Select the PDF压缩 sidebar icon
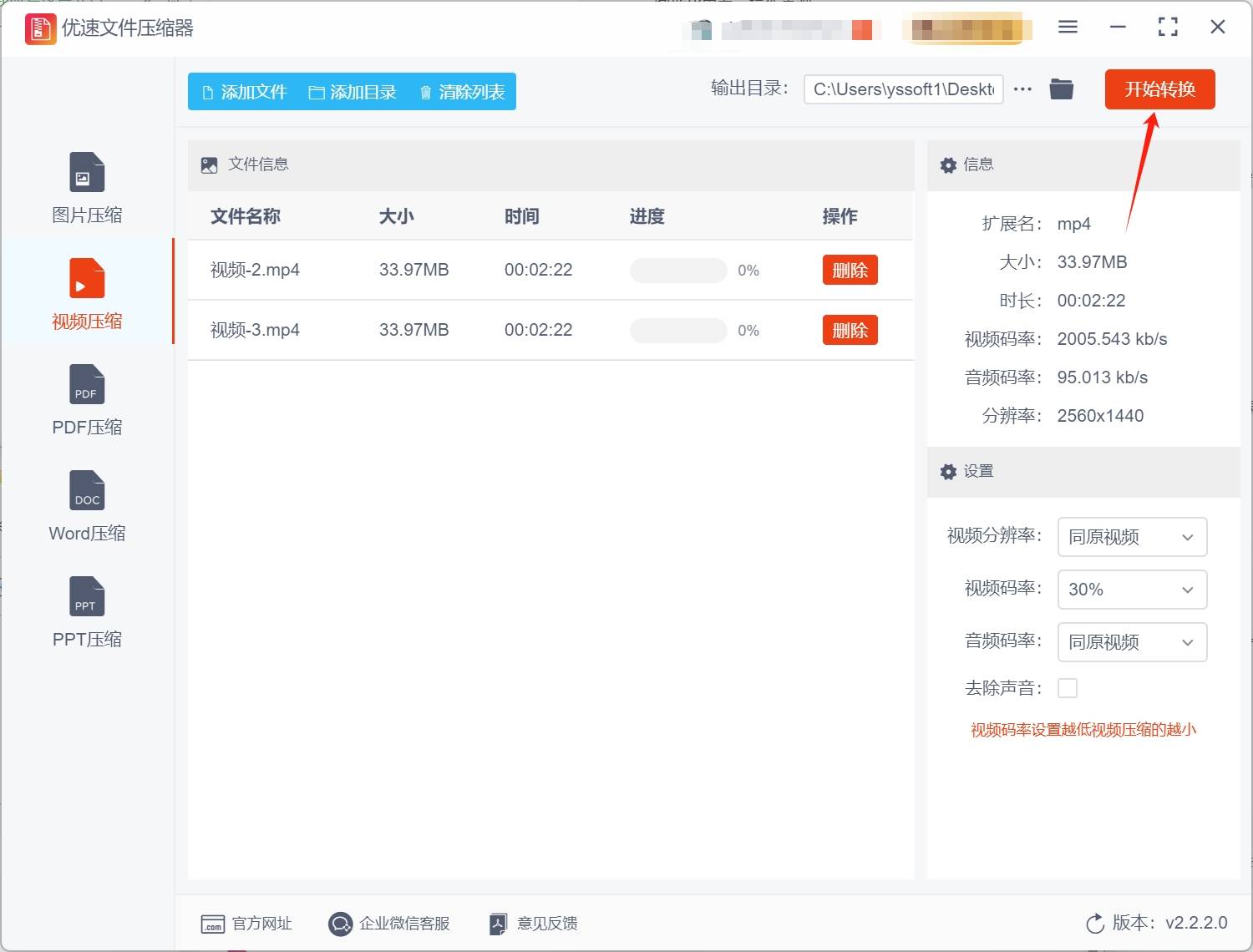The image size is (1253, 952). [87, 385]
